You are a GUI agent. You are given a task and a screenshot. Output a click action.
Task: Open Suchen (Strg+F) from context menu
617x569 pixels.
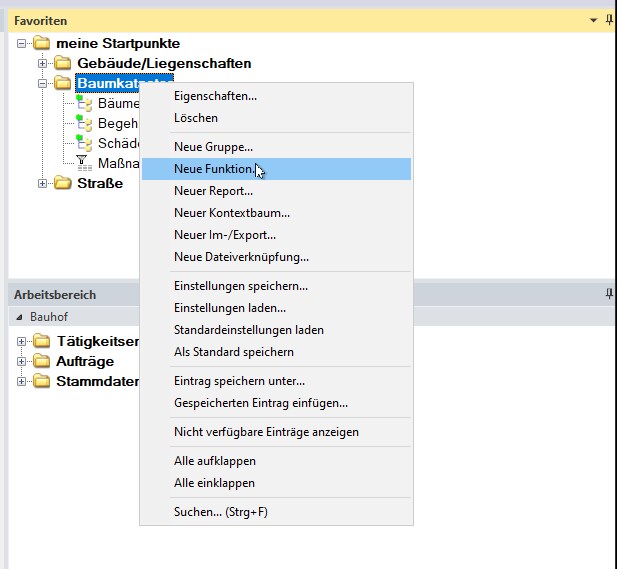220,512
